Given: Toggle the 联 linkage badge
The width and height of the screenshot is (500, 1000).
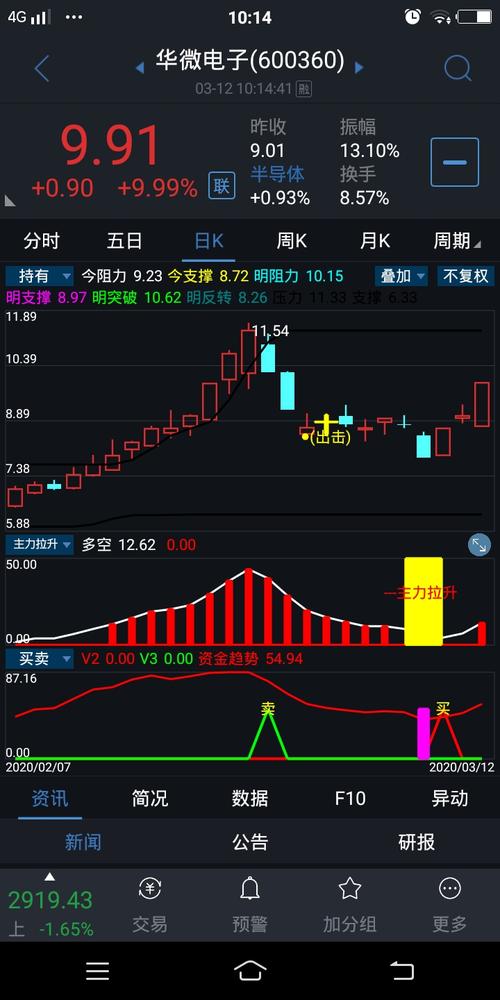Looking at the screenshot, I should coord(221,186).
